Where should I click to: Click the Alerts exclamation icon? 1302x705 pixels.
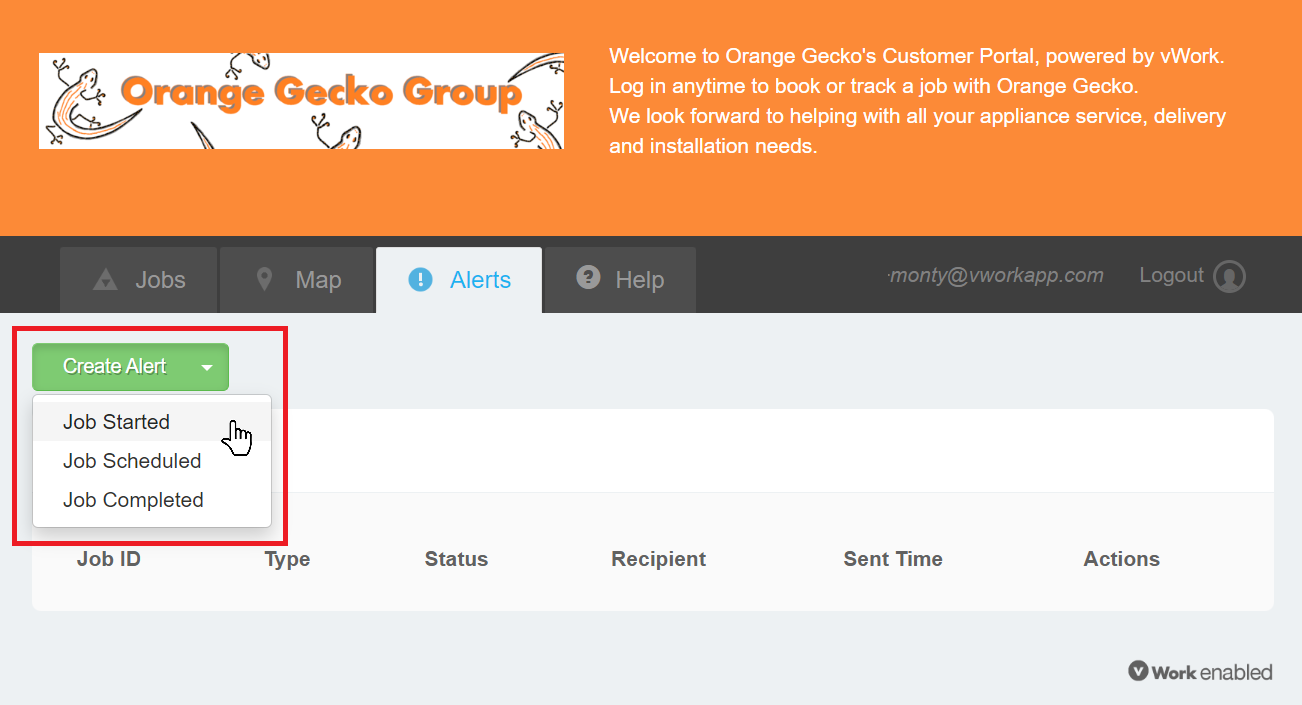(421, 280)
